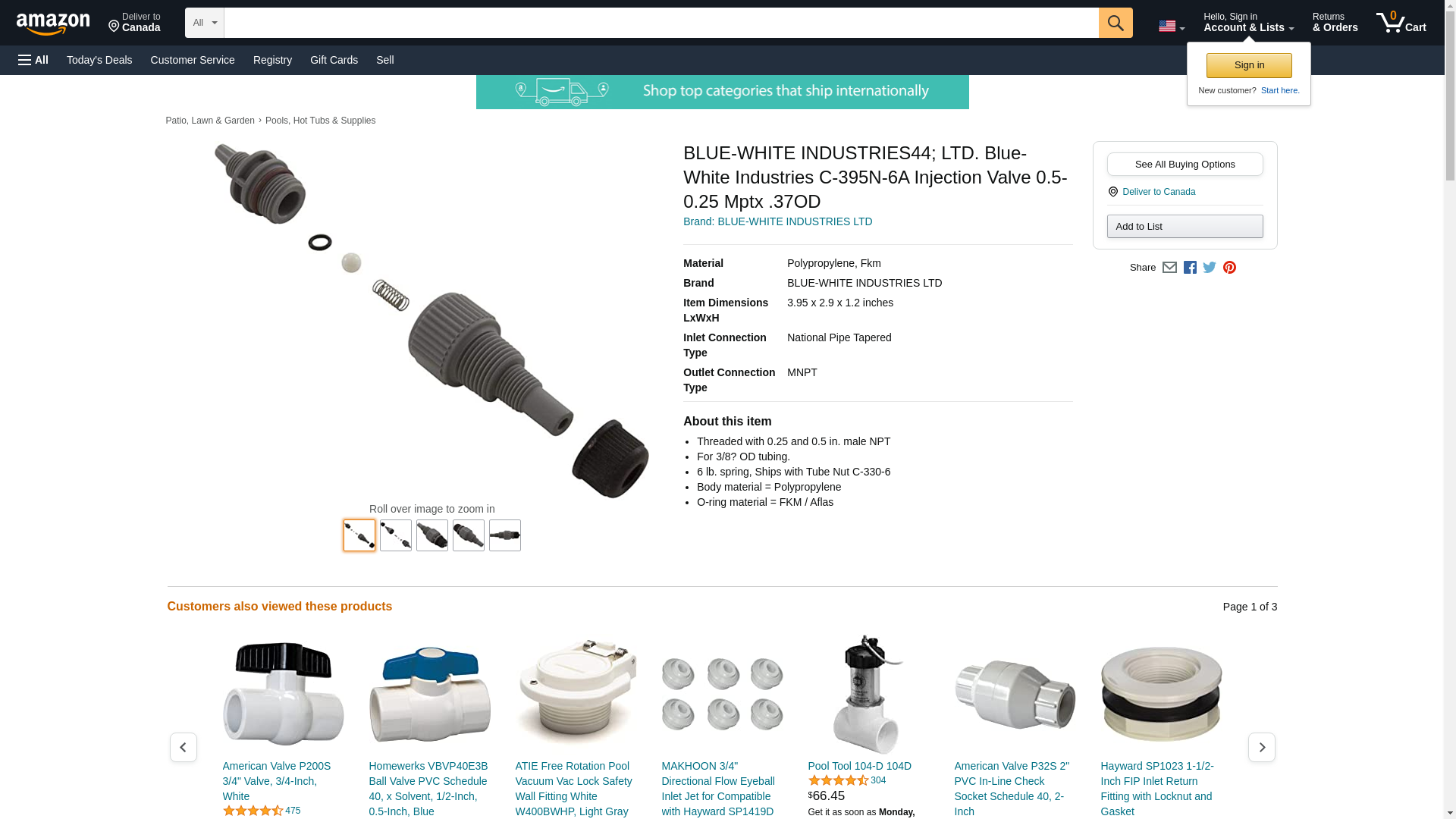Open the cart icon
Image resolution: width=1456 pixels, height=819 pixels.
pos(1401,23)
